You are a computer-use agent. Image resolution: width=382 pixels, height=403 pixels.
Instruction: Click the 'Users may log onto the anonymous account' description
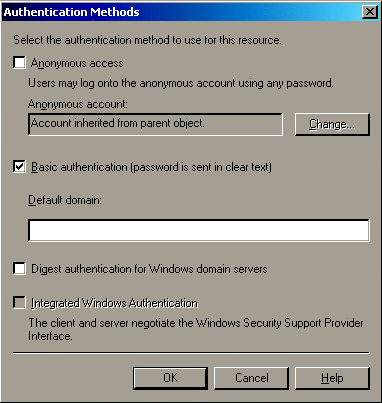(181, 83)
